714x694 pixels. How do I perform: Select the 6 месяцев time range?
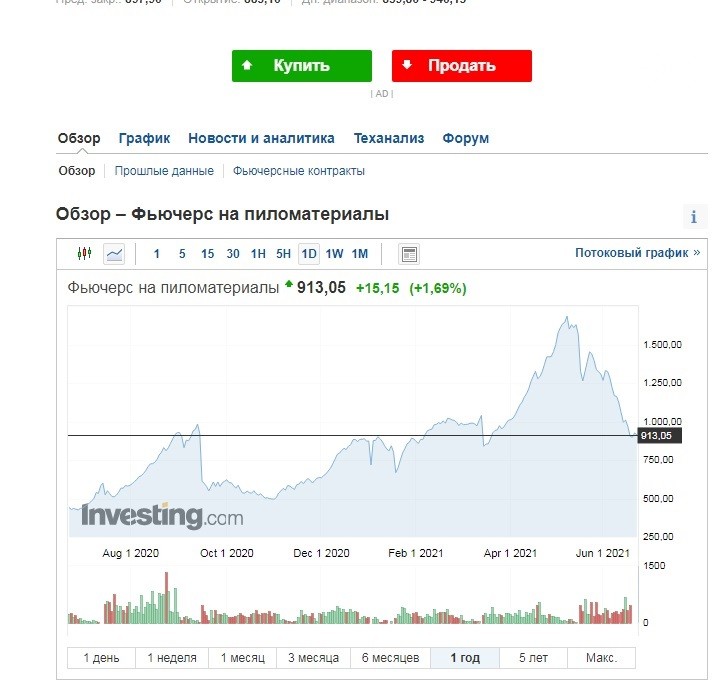[390, 658]
